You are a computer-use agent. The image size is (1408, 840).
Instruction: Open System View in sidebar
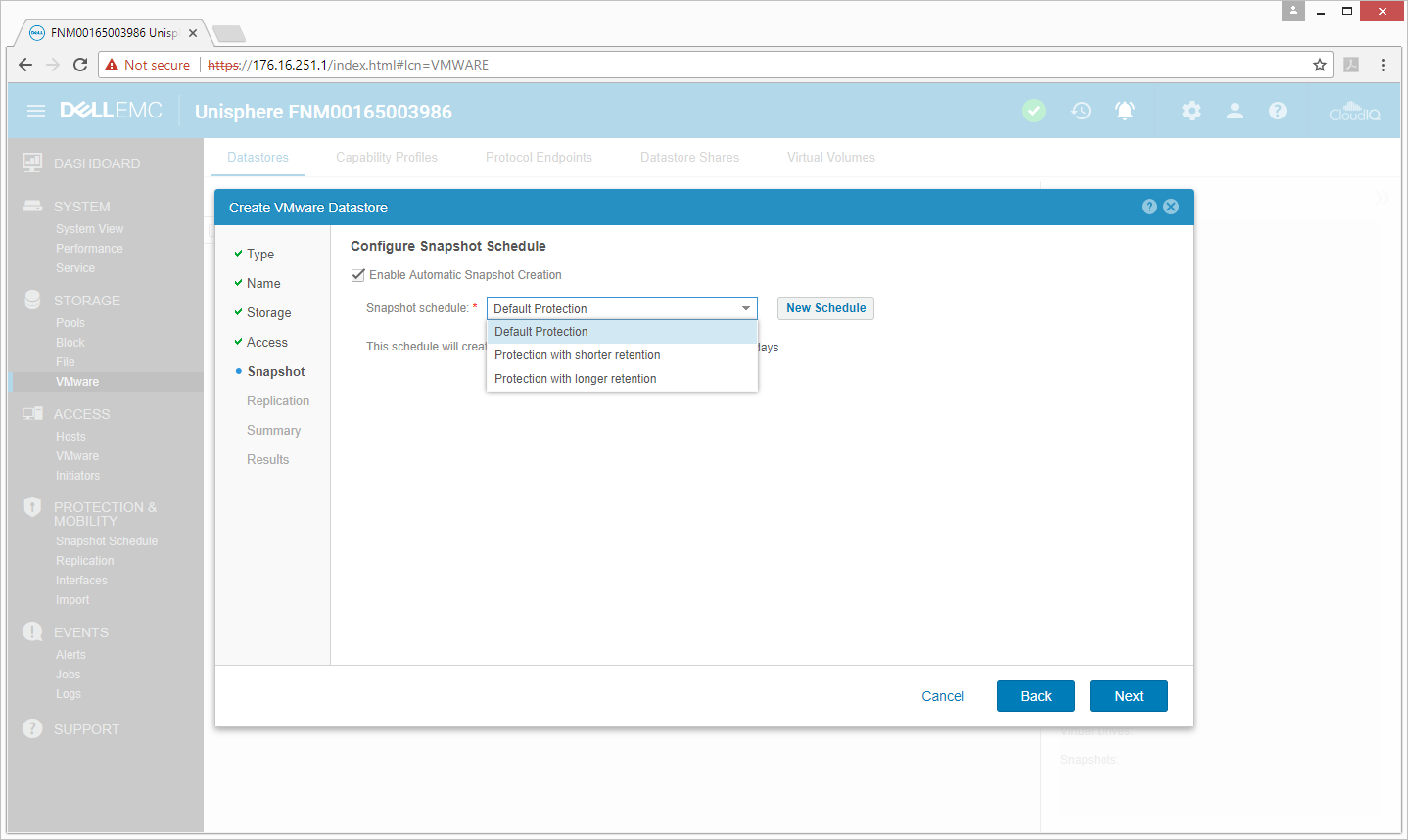tap(89, 229)
